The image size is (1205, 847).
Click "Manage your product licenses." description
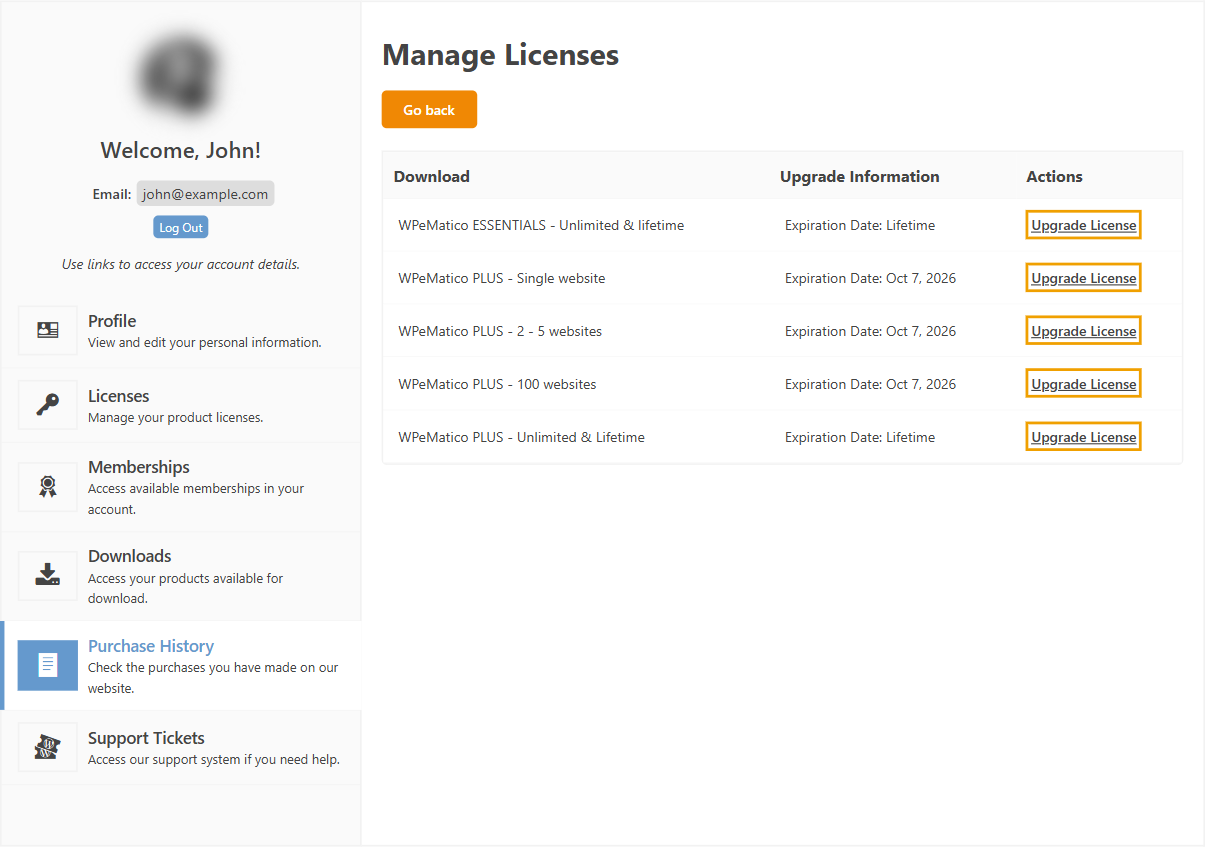click(x=176, y=418)
